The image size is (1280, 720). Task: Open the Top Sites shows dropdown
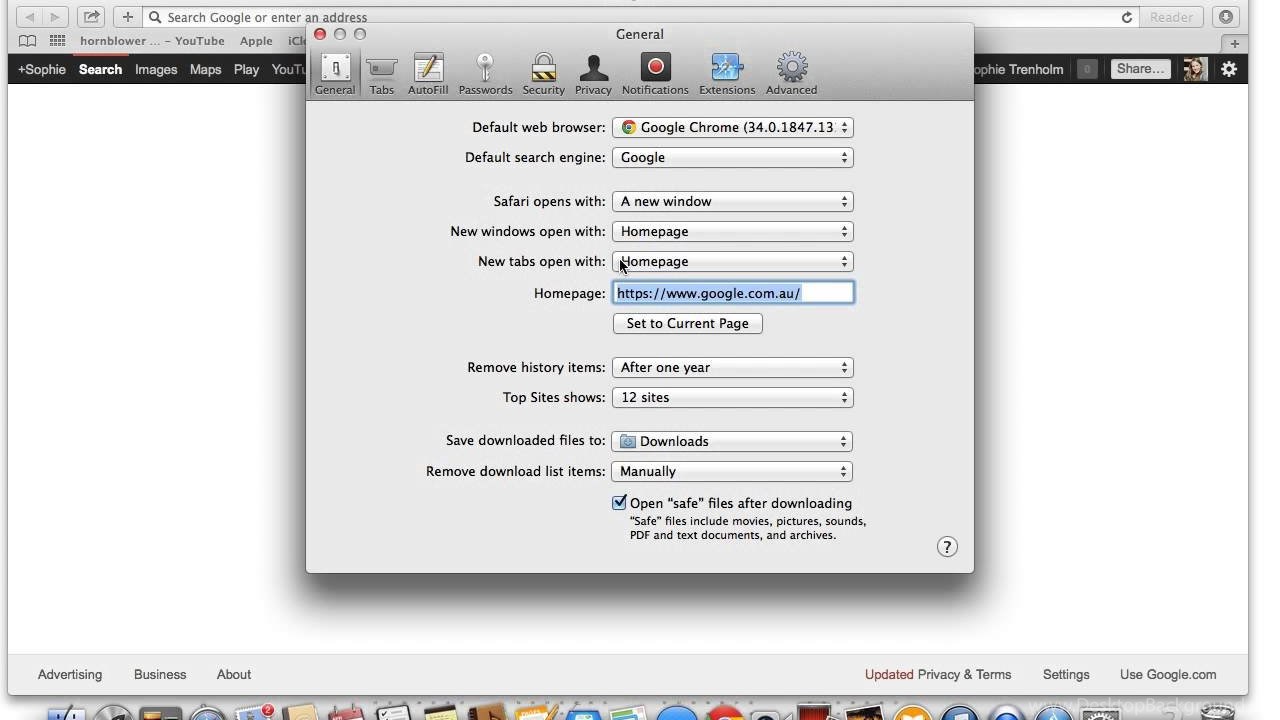point(733,397)
